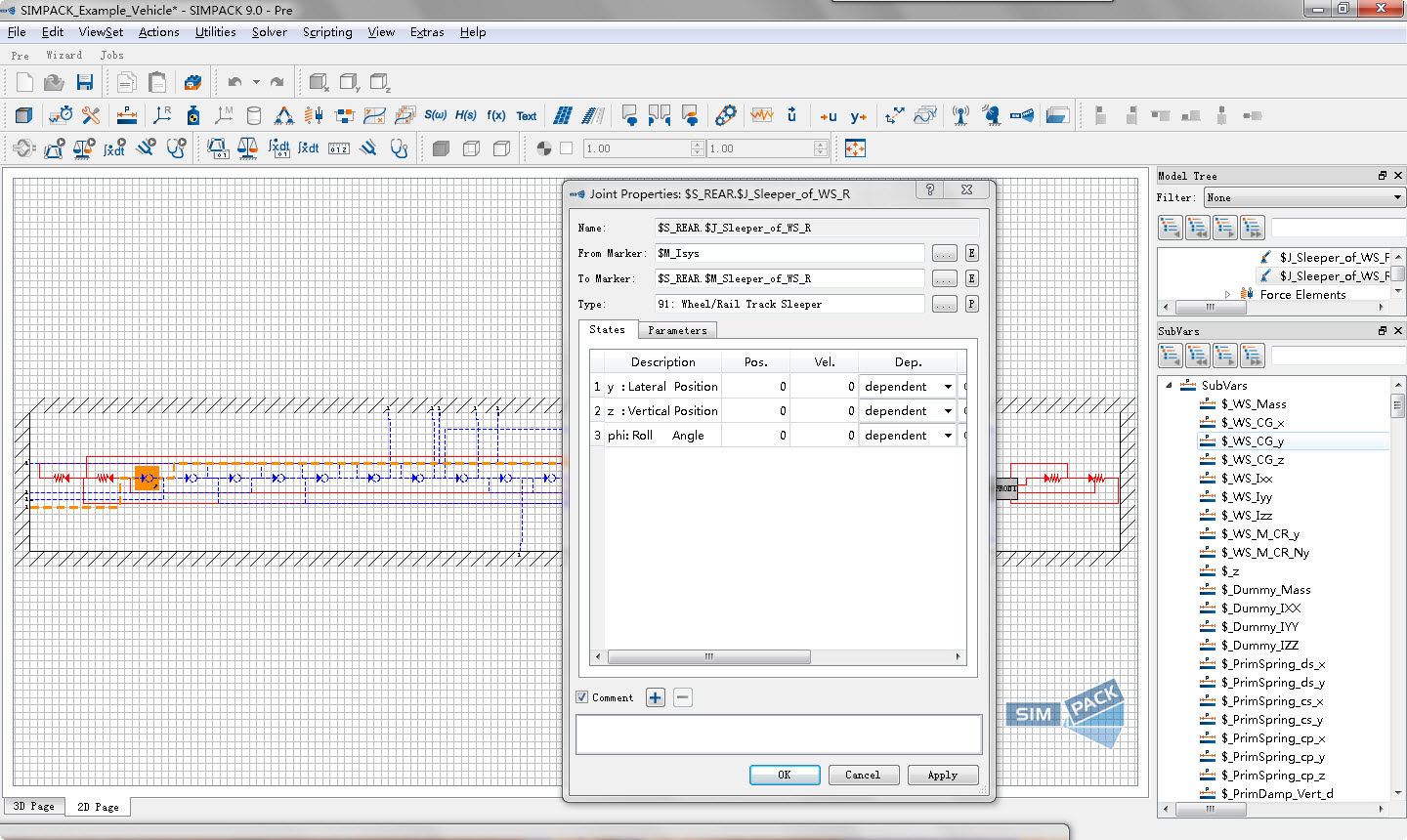Image resolution: width=1407 pixels, height=840 pixels.
Task: Click the wrench and screwdriver tools icon
Action: 91,115
